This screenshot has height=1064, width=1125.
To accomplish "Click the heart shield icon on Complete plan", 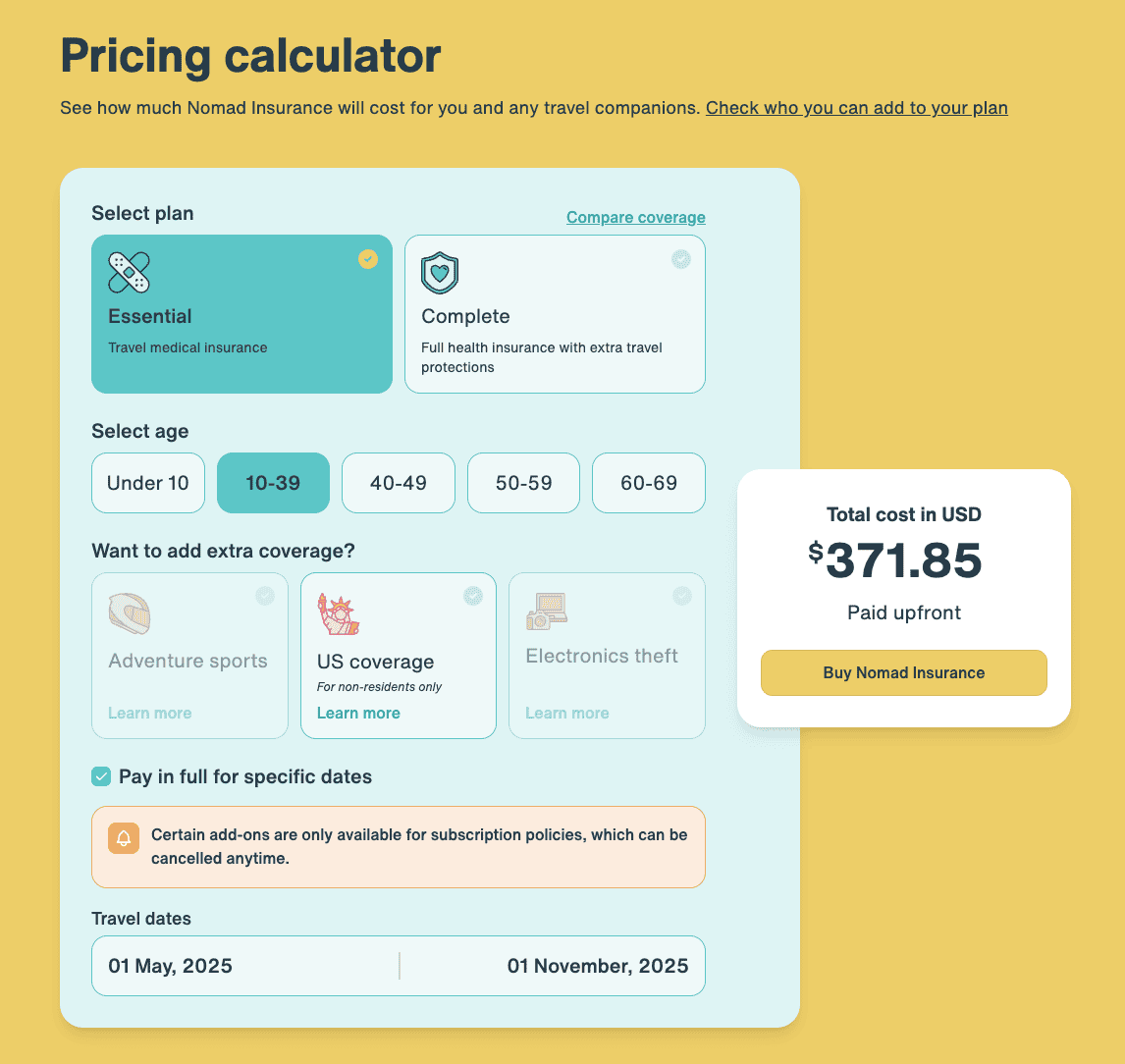I will (440, 273).
